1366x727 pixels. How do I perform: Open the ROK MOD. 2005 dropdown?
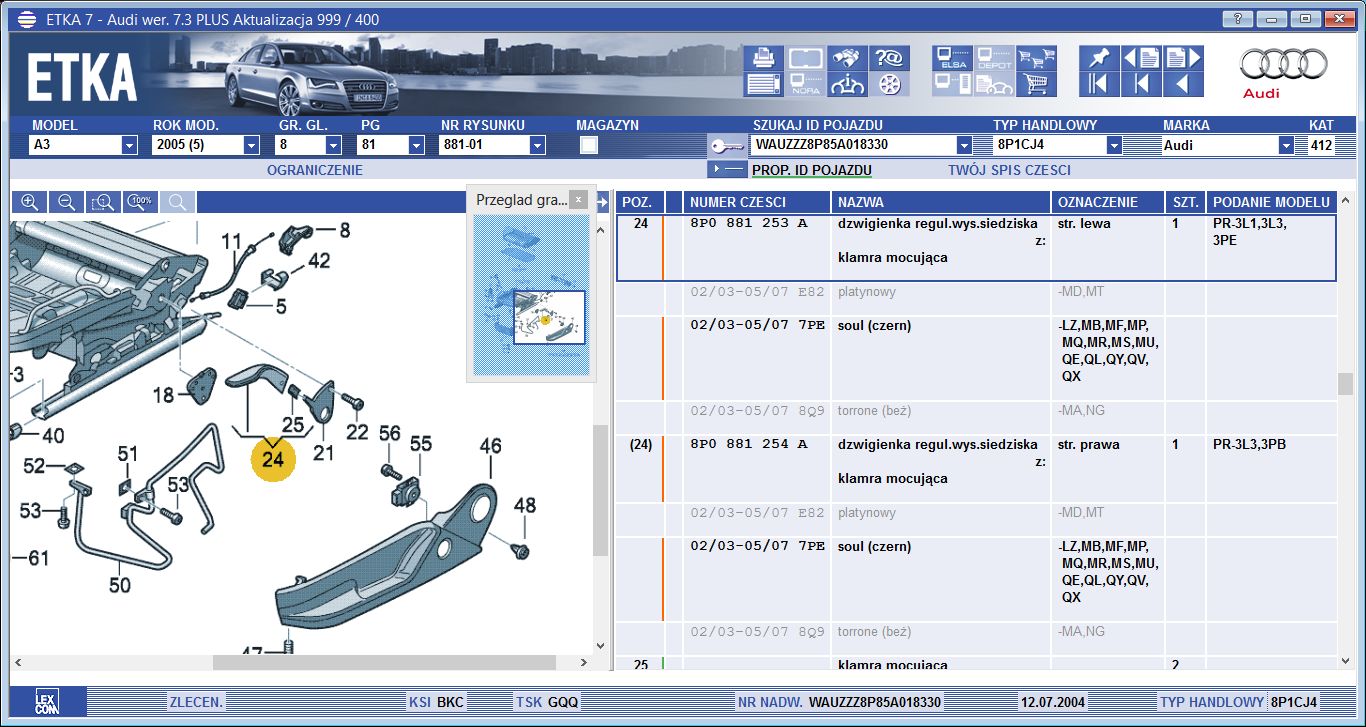(251, 145)
